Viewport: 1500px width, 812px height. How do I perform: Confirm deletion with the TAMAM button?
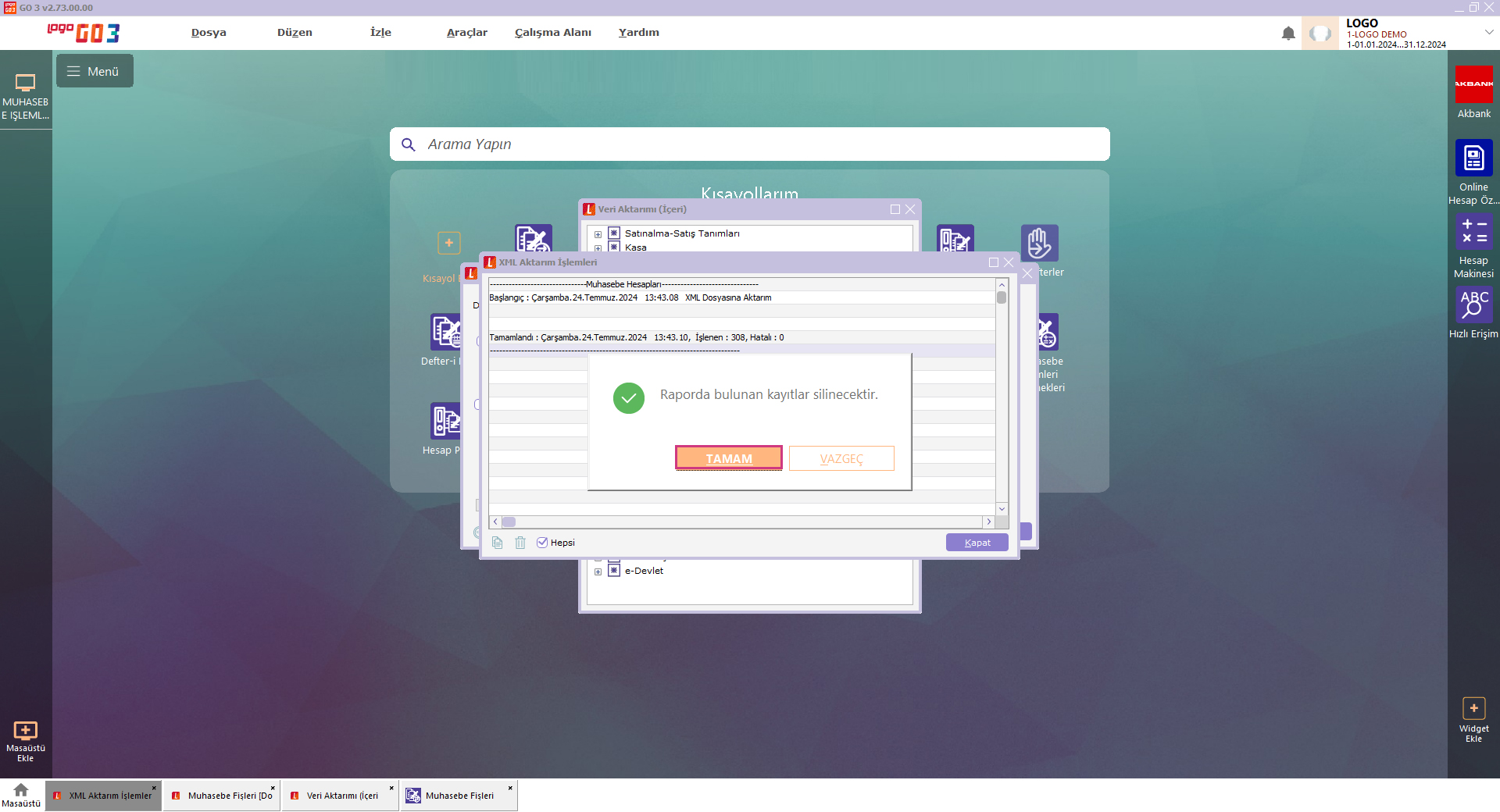(x=728, y=458)
